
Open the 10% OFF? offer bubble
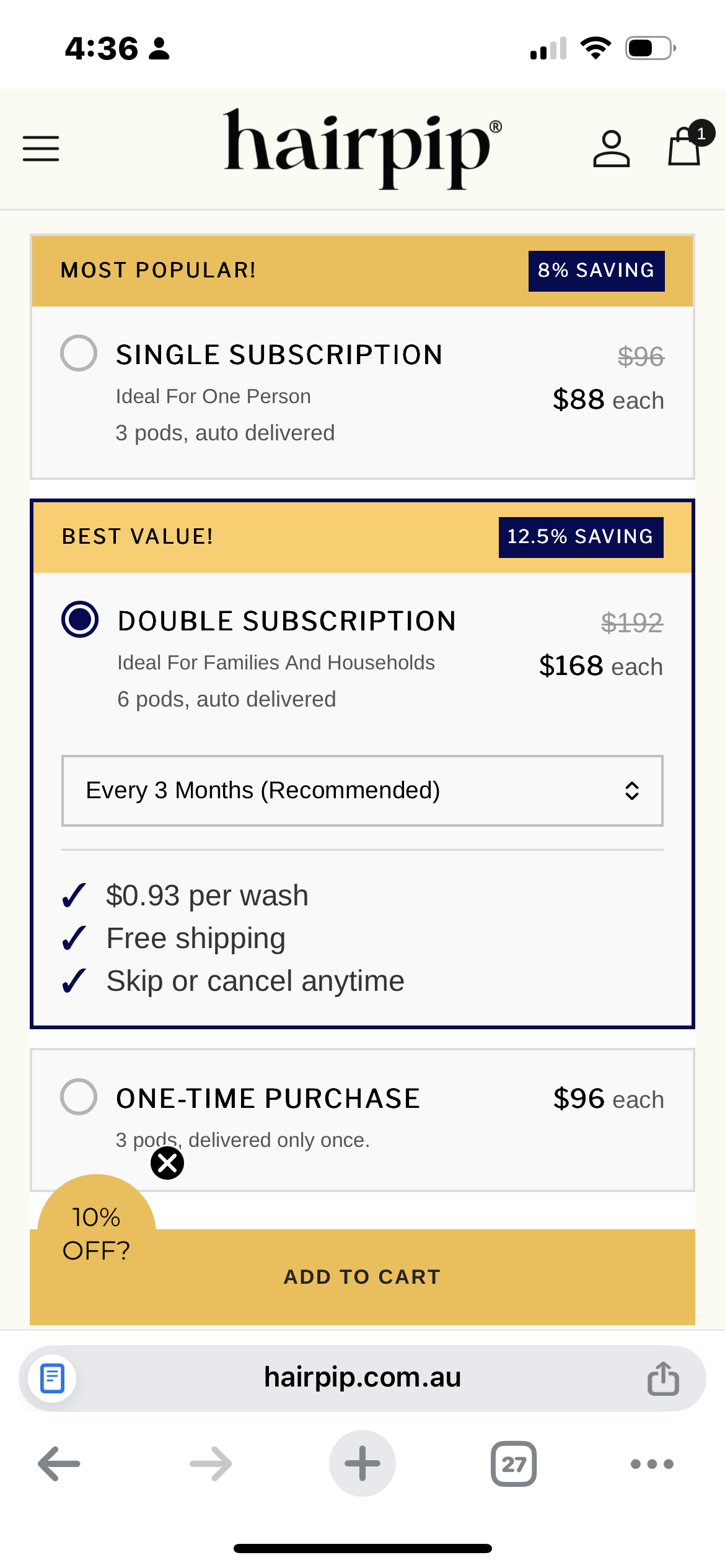pos(96,1234)
